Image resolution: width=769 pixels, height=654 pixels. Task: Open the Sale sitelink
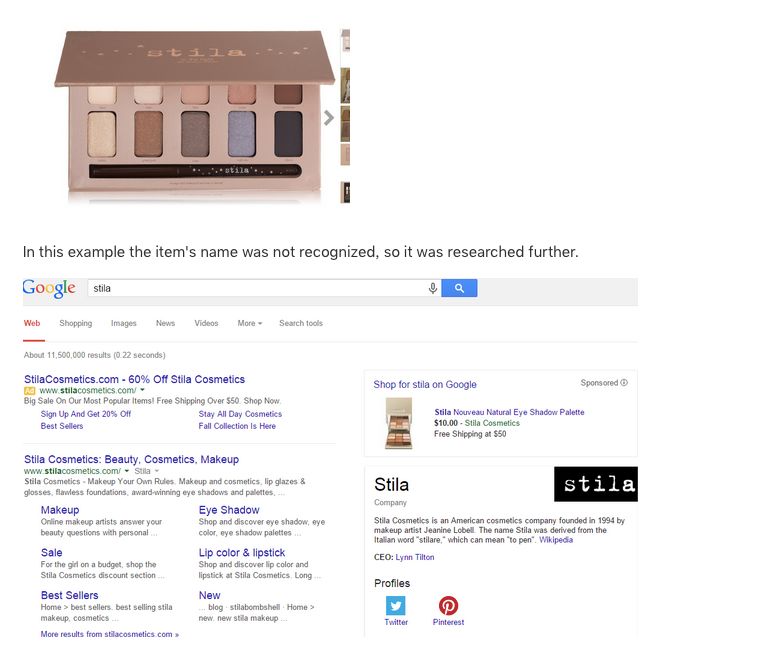tap(51, 553)
